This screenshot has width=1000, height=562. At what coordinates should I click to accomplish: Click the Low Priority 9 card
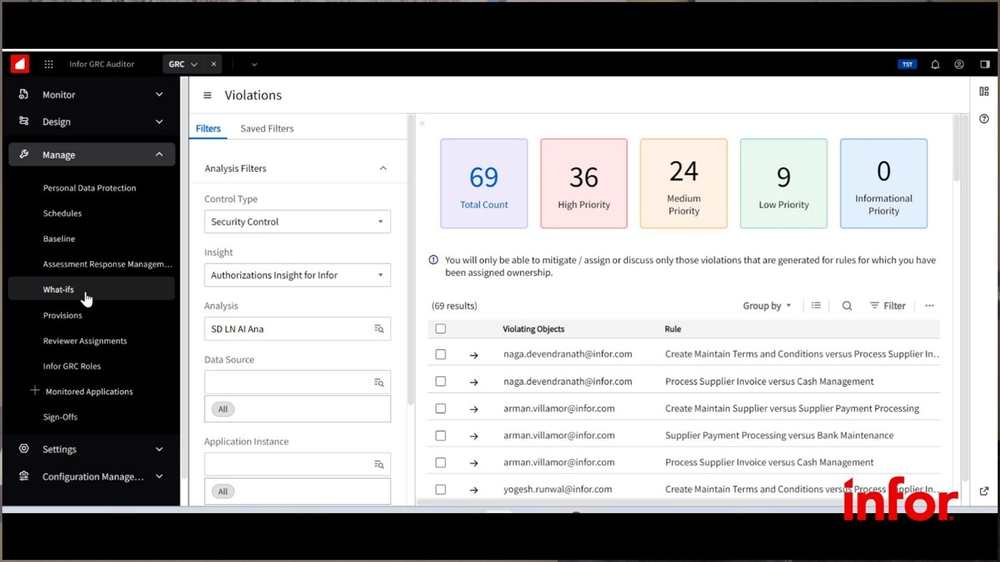[784, 184]
